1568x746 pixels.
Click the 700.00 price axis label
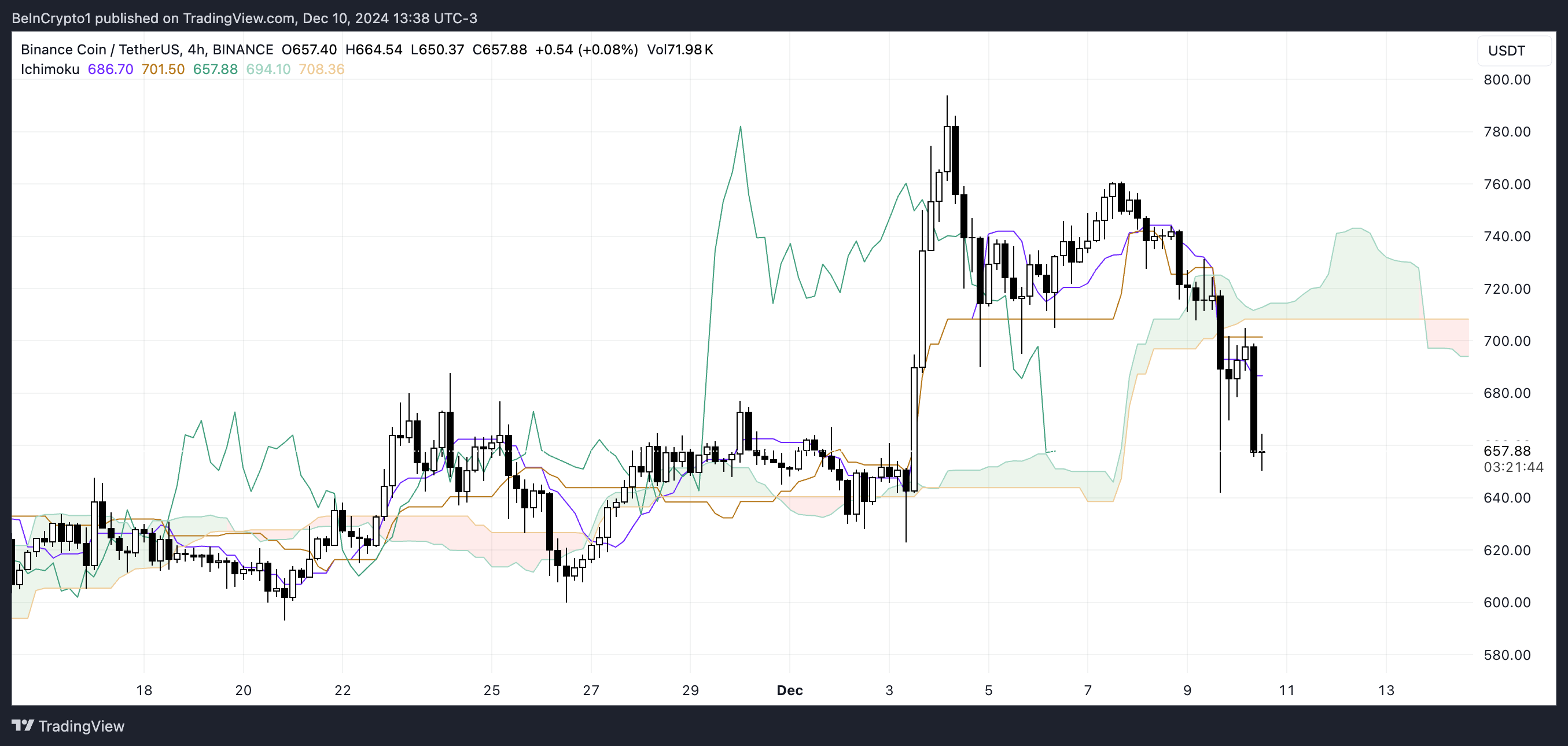click(x=1507, y=341)
